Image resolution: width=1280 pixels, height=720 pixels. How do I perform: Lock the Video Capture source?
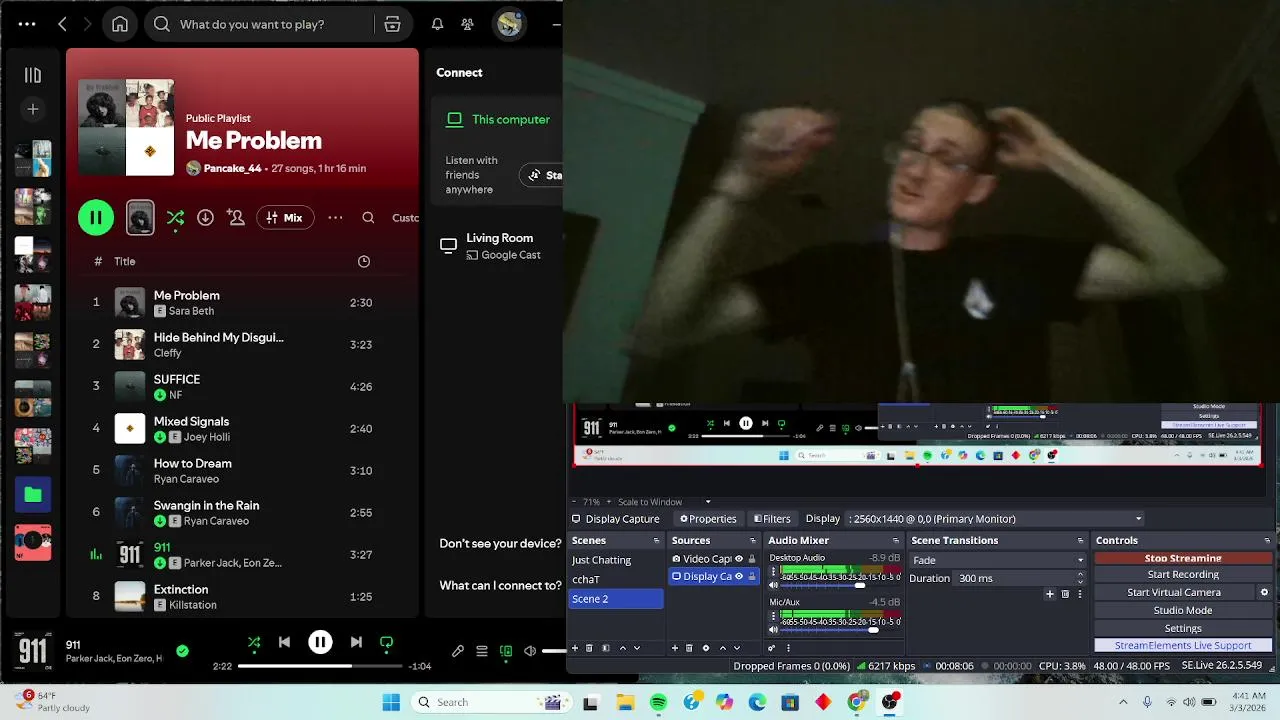coord(752,559)
